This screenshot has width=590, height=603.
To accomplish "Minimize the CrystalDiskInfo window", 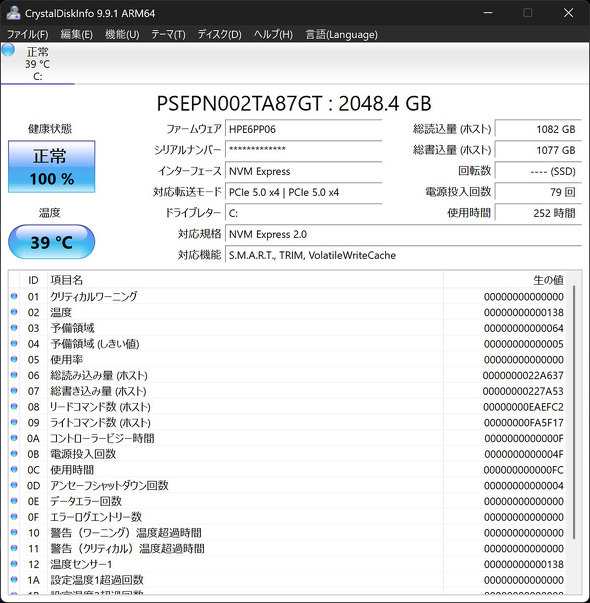I will [x=488, y=13].
